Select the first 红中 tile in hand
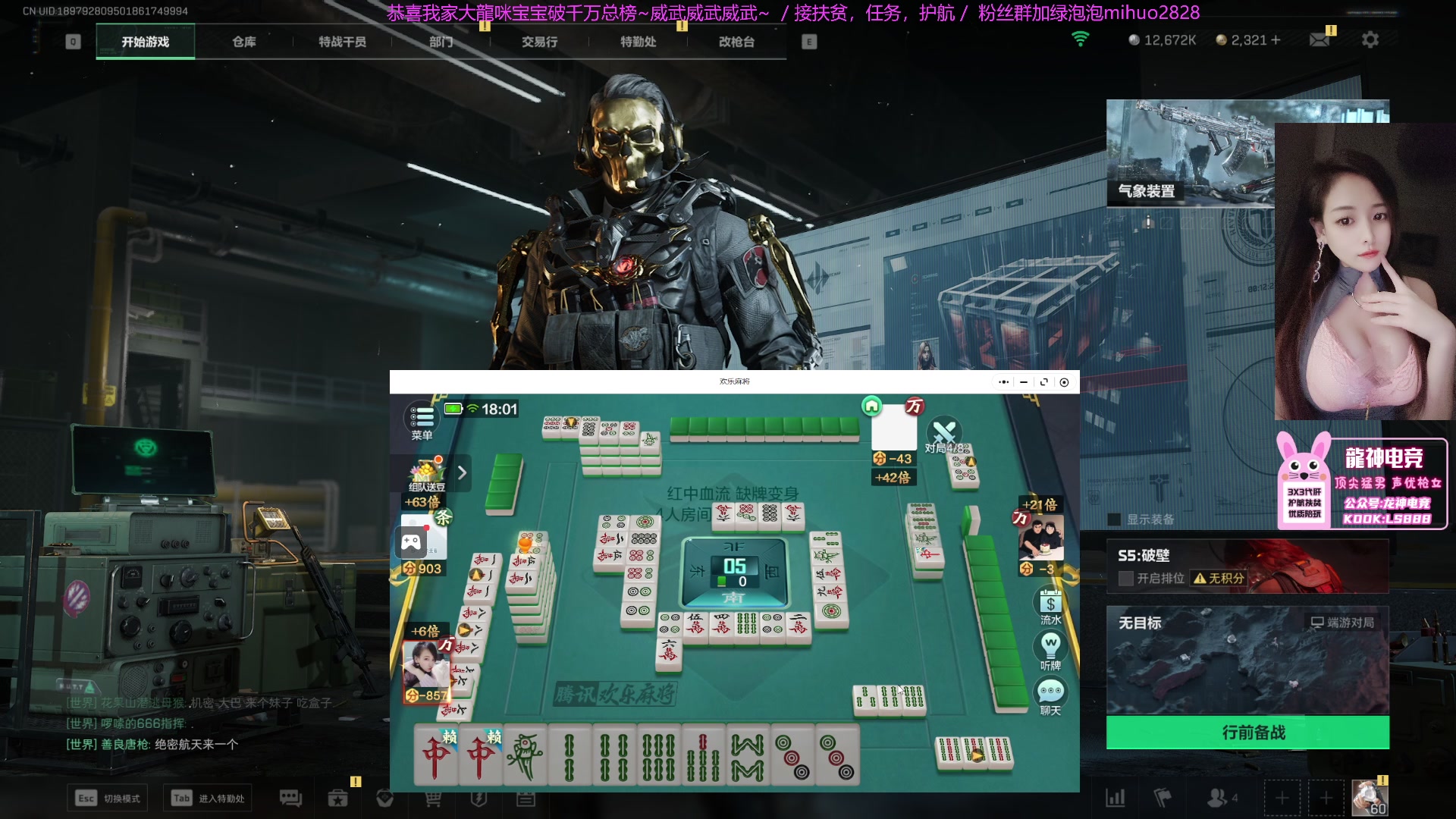This screenshot has height=819, width=1456. click(436, 755)
